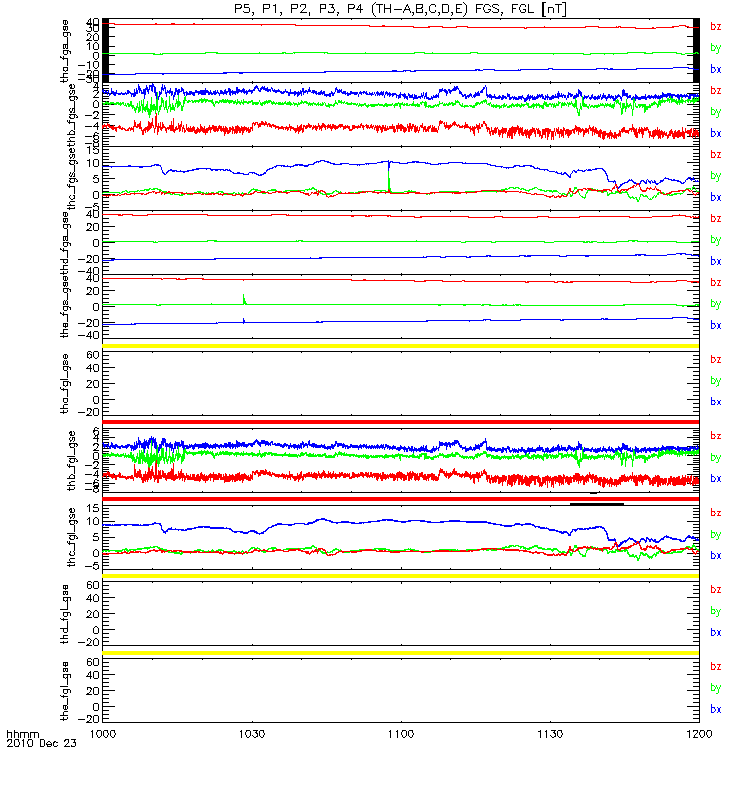Click the 'hhmm' axis unit label

tap(23, 734)
